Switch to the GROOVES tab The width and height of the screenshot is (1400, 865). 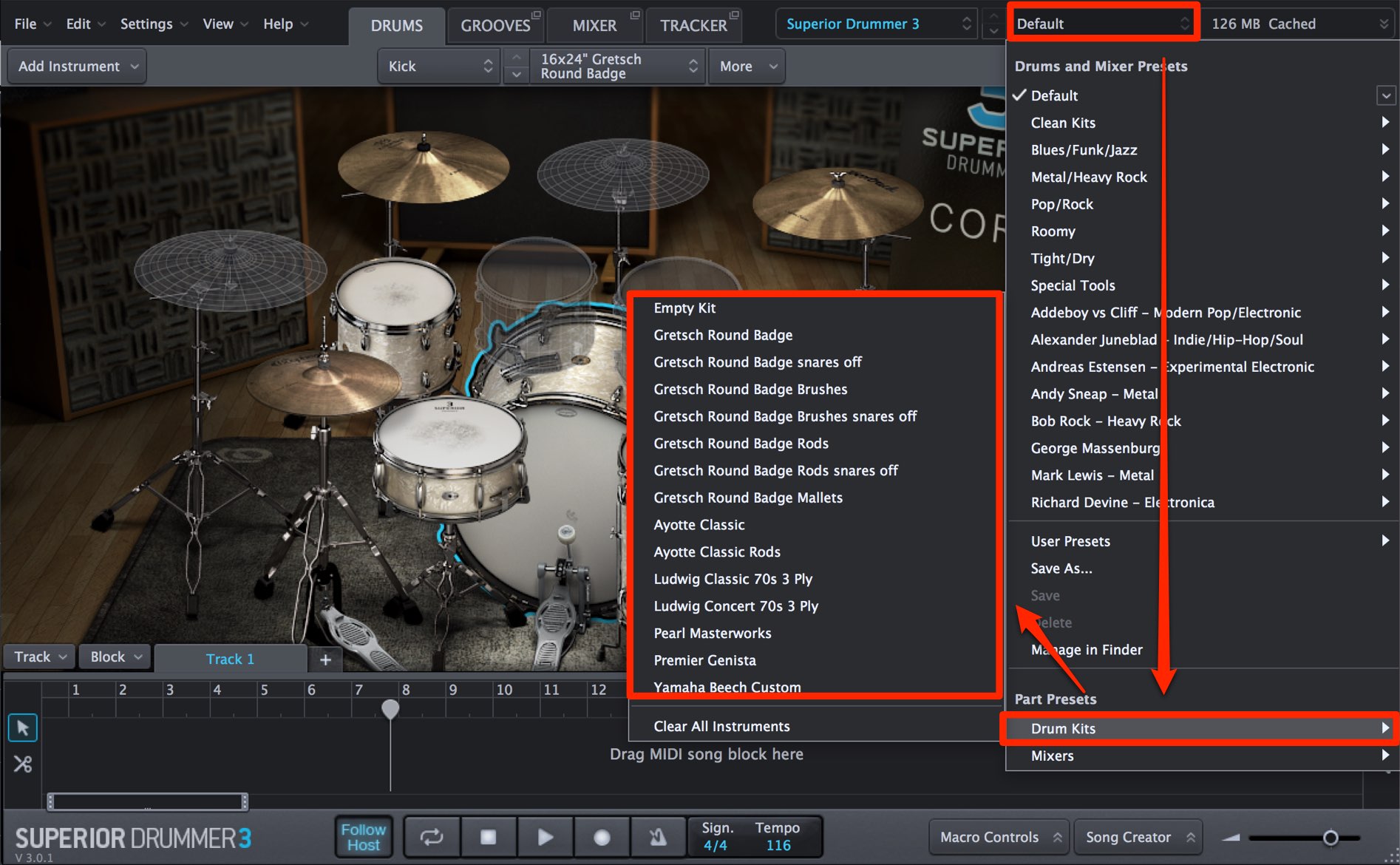[495, 26]
